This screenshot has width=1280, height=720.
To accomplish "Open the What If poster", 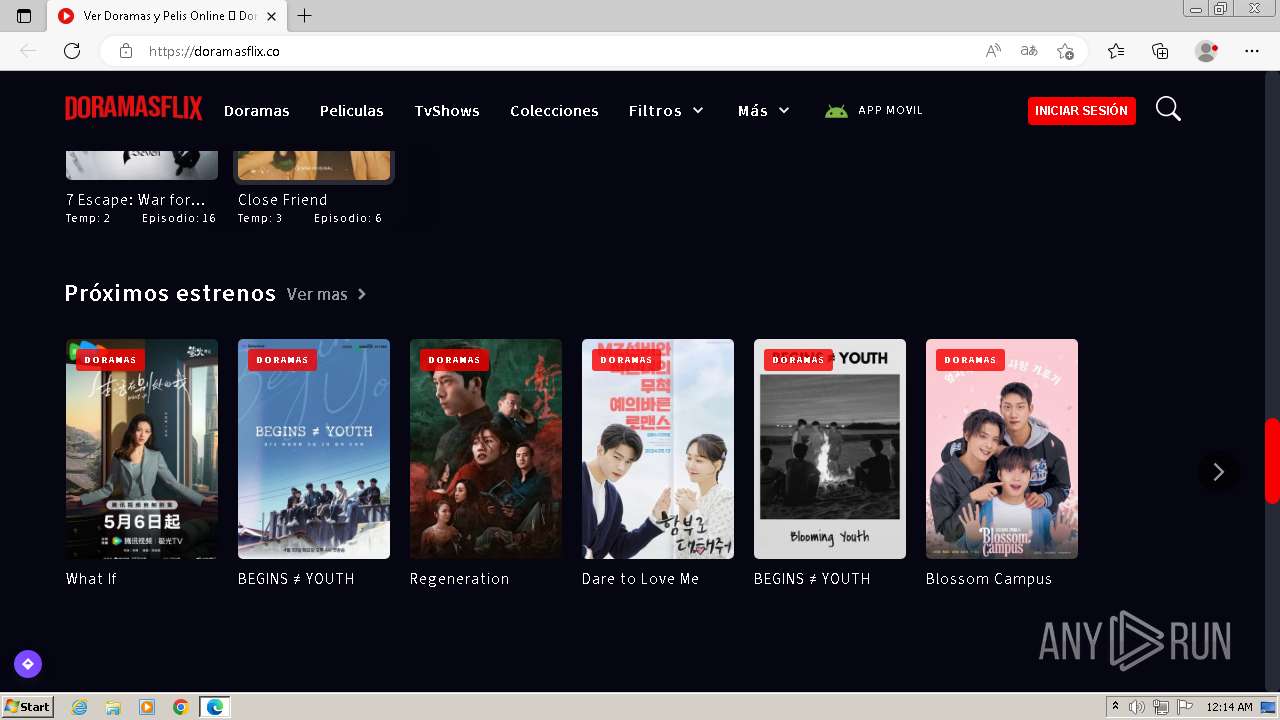I will (142, 449).
